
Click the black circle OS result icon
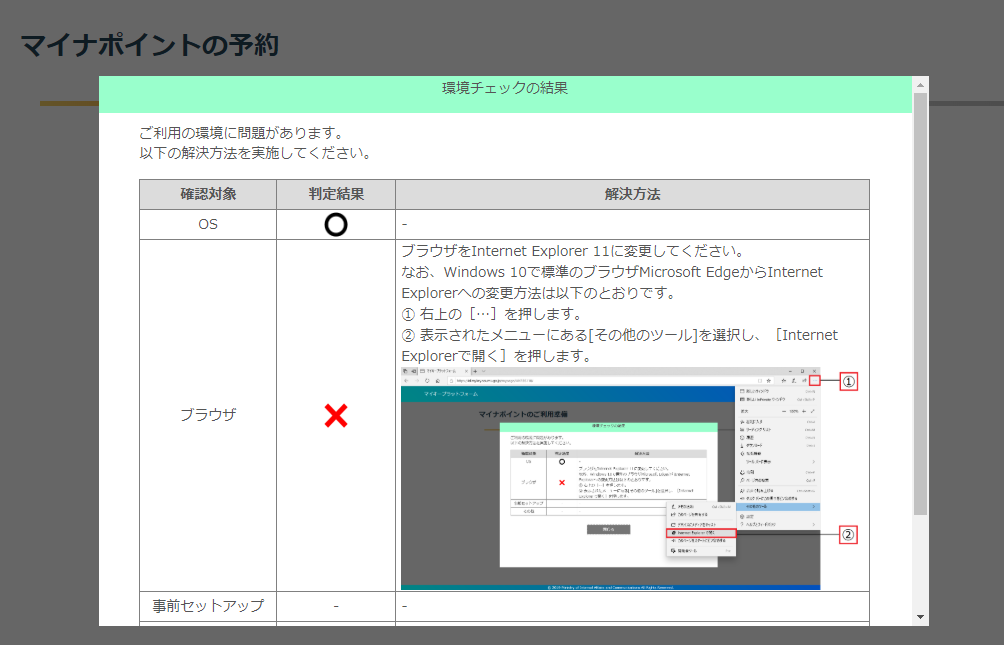tap(336, 225)
